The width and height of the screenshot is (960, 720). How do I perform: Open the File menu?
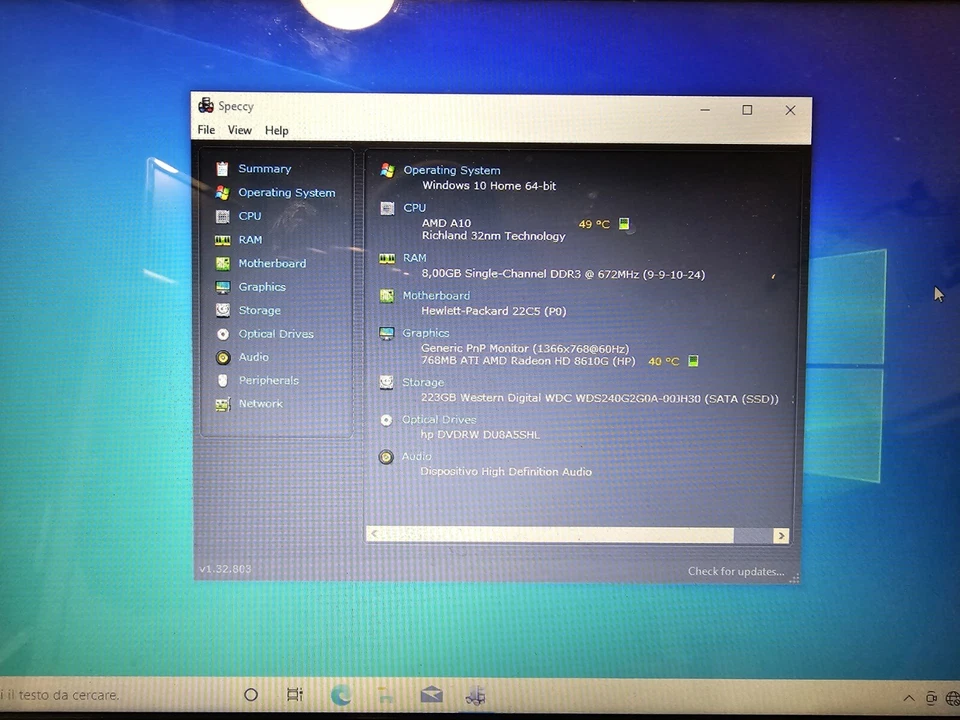click(x=205, y=130)
